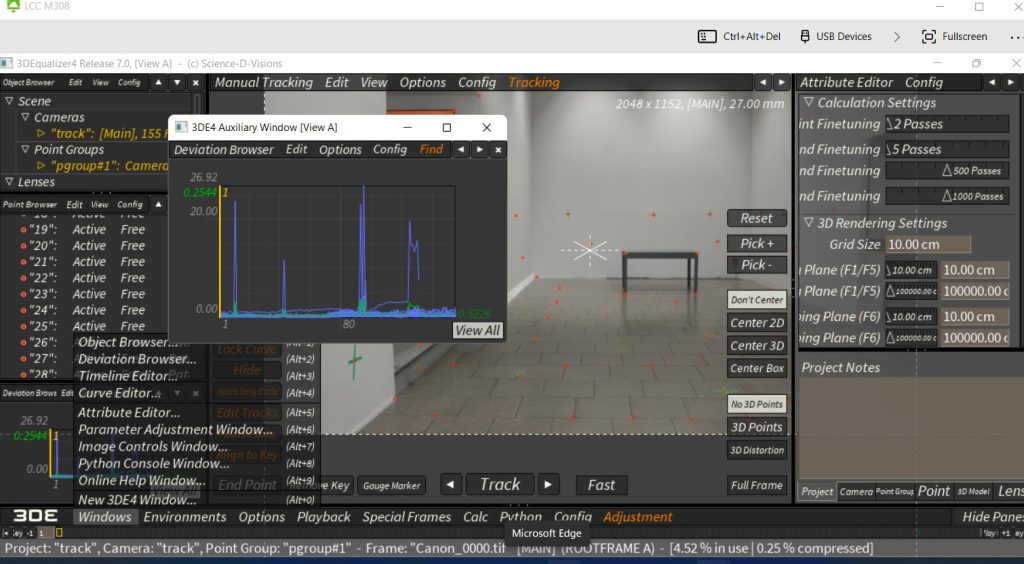
Task: Collapse the Calculation Settings section
Action: pyautogui.click(x=808, y=102)
